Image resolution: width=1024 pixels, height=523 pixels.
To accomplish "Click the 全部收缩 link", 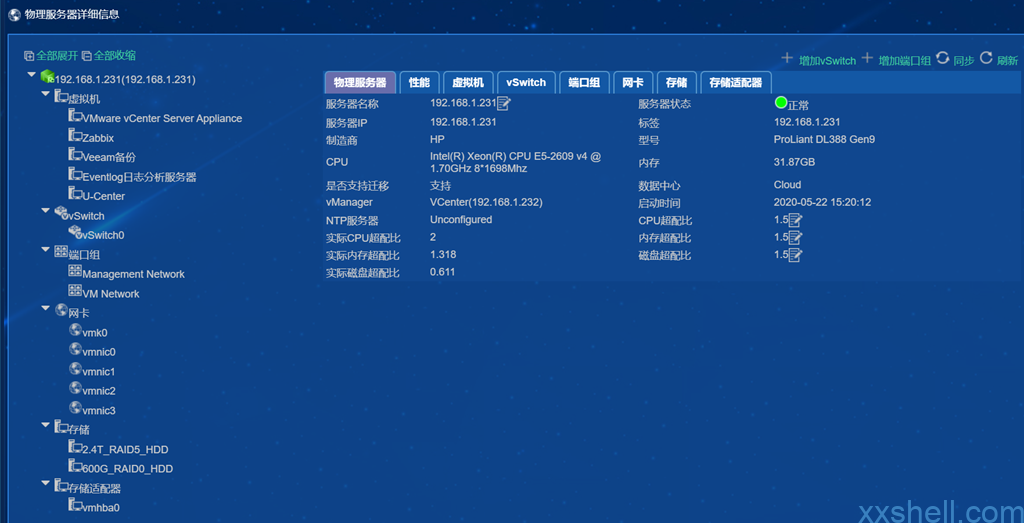I will tap(115, 56).
